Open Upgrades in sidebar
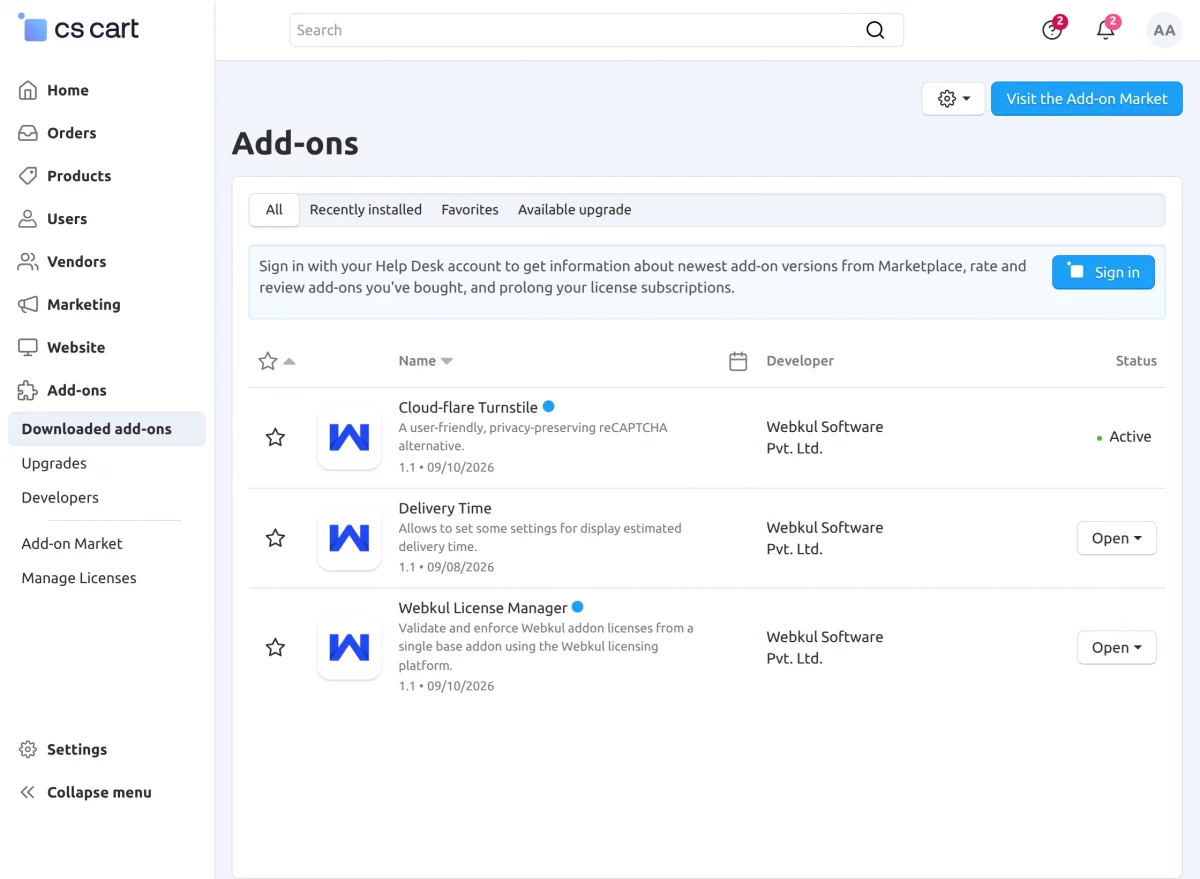The width and height of the screenshot is (1200, 879). pyautogui.click(x=54, y=464)
